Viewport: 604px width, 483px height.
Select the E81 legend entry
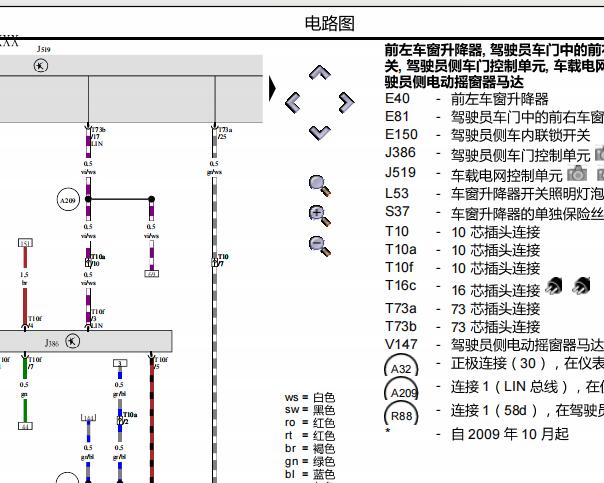(494, 117)
